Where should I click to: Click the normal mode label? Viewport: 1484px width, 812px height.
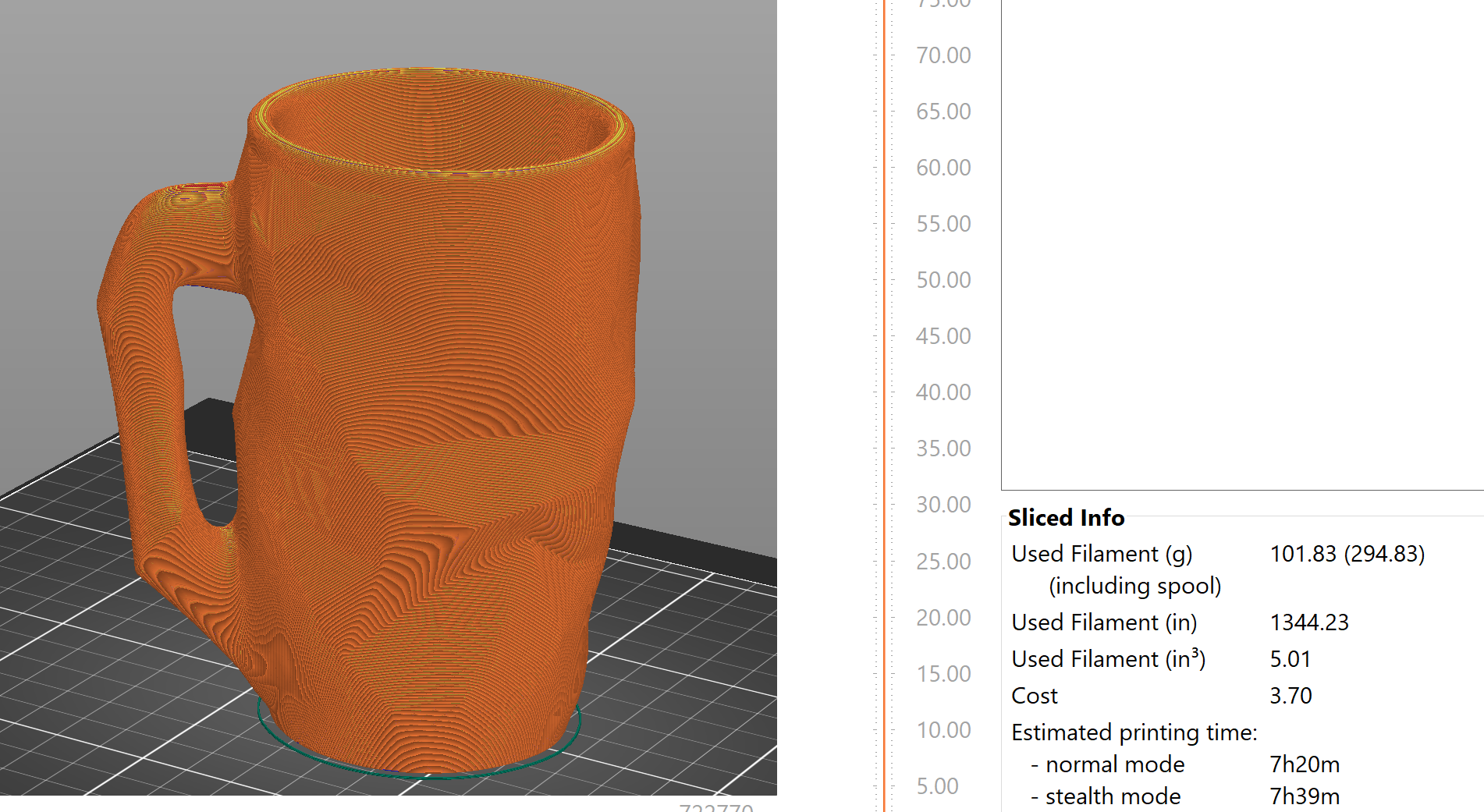[x=1115, y=764]
